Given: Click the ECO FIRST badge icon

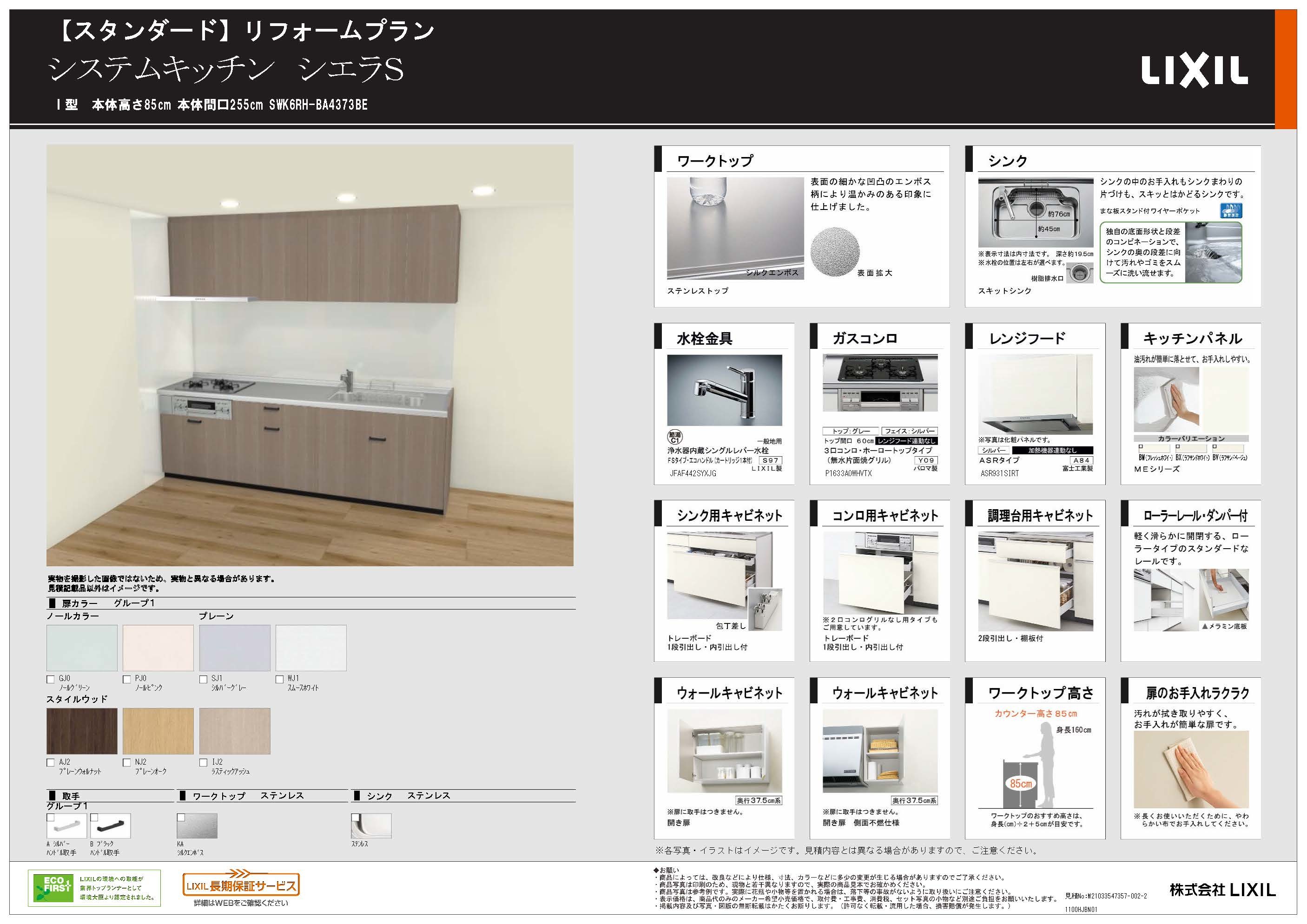Looking at the screenshot, I should point(54,888).
